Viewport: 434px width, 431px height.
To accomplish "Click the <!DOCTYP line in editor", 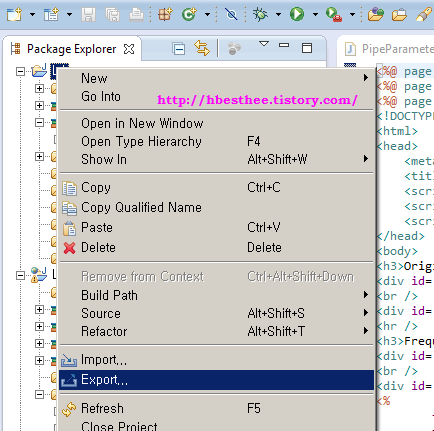I will click(x=405, y=116).
